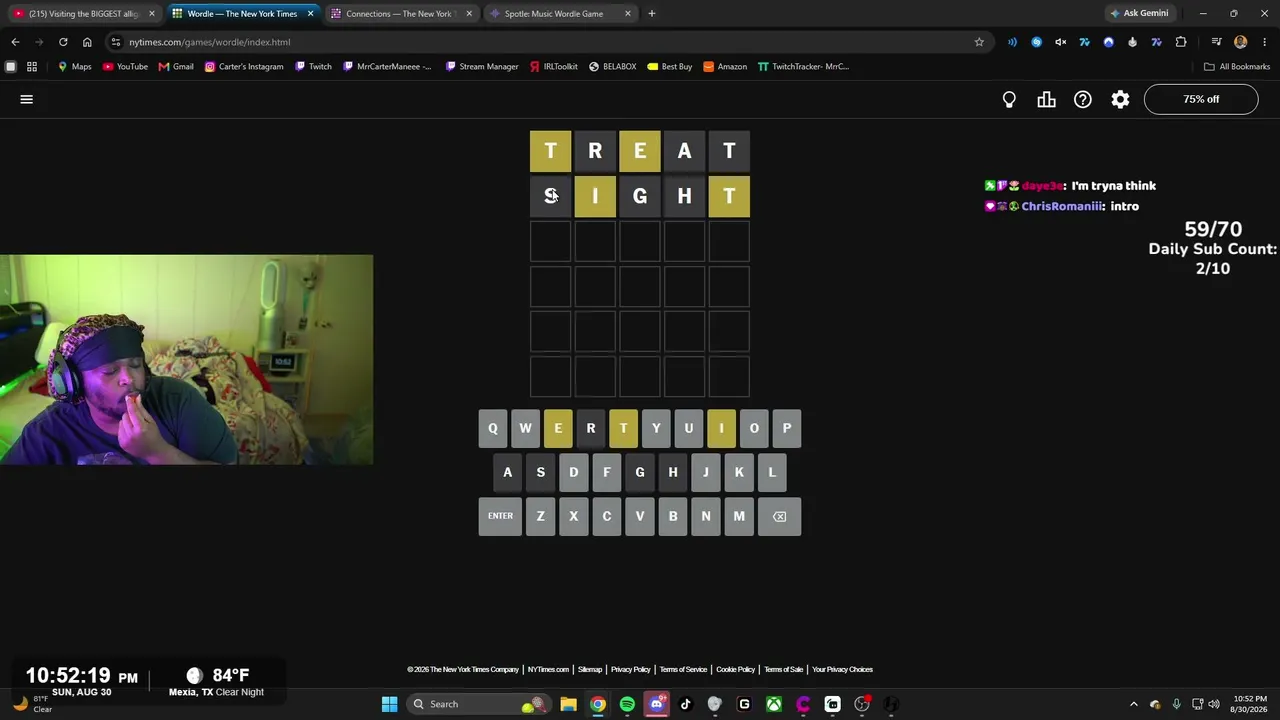Open Wordle settings gear icon

click(1120, 99)
